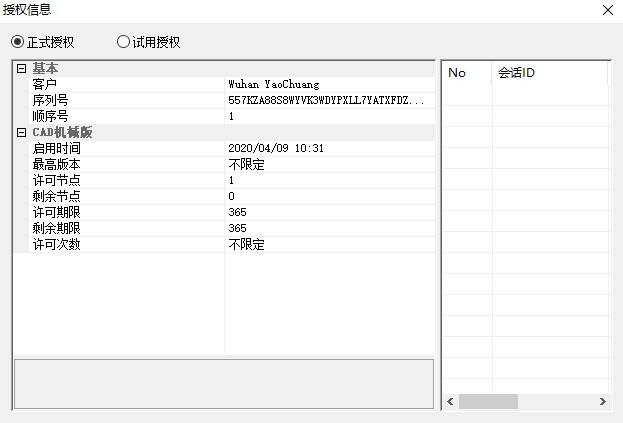Collapse the CAD机械版 section
623x423 pixels.
pos(21,132)
